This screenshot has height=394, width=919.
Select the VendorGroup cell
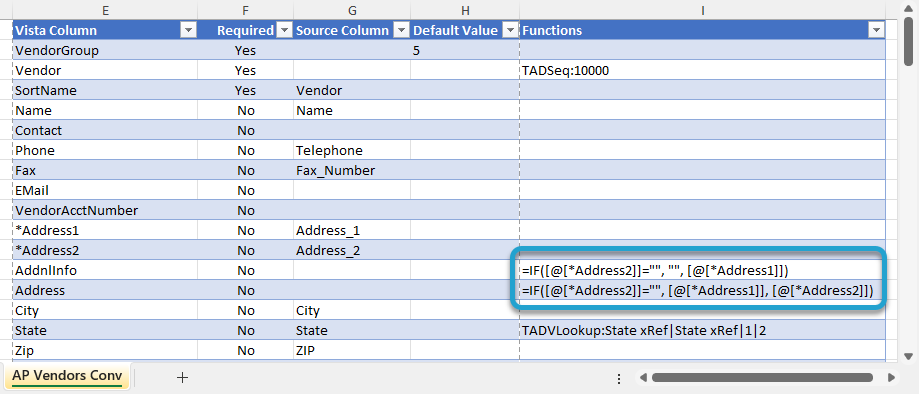pos(105,50)
